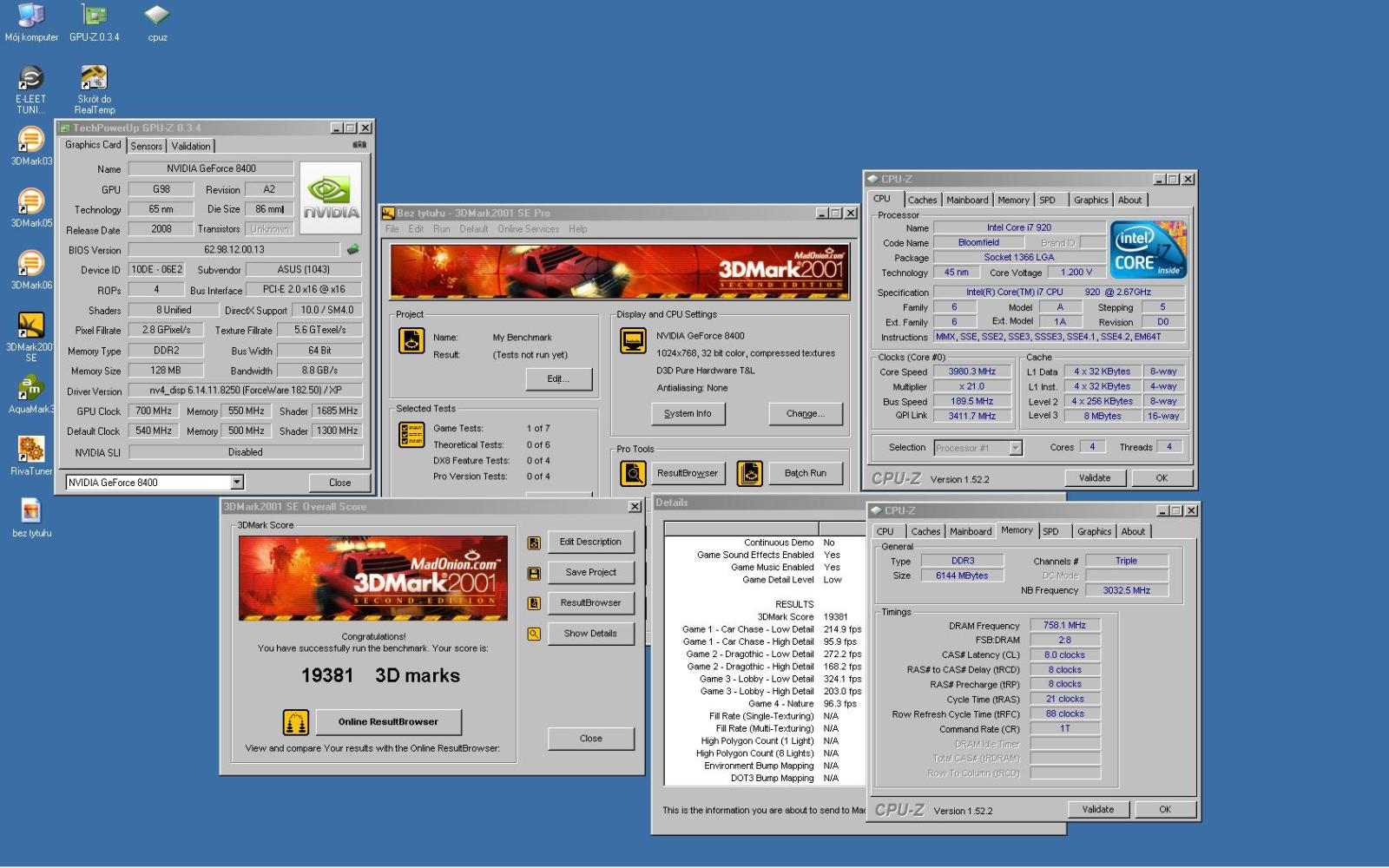
Task: Click the Driver Version field in GPU-Z
Action: (x=246, y=391)
